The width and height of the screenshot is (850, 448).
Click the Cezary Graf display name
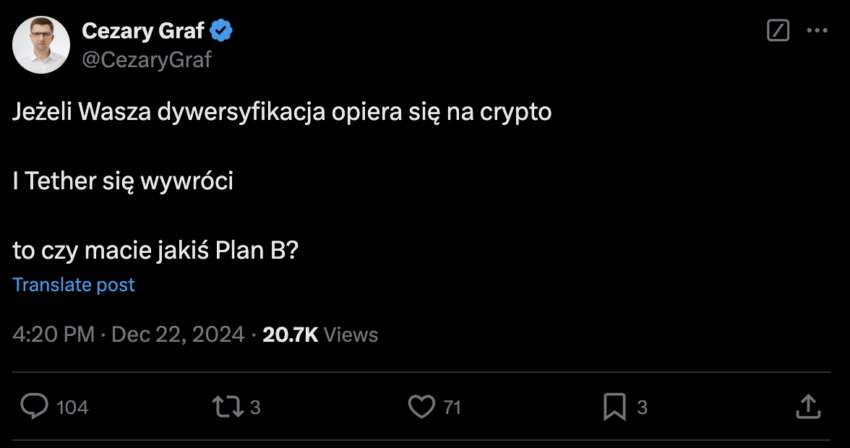coord(143,31)
